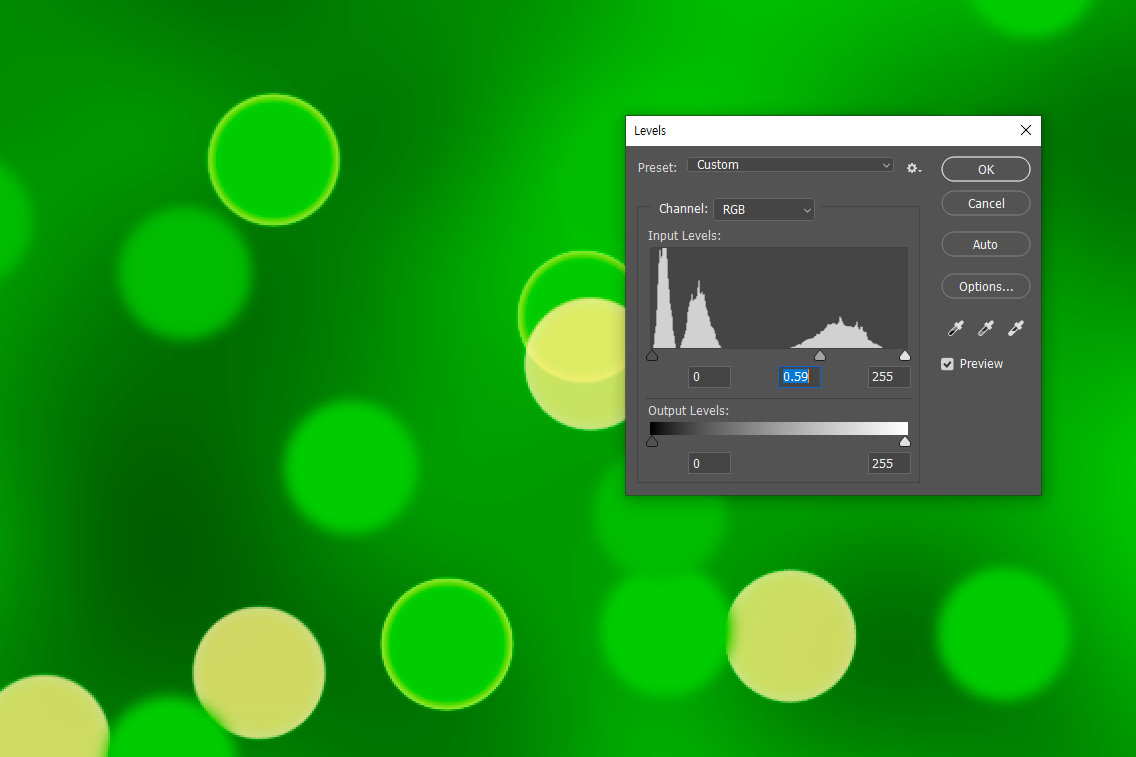Click the Auto button

pos(985,244)
